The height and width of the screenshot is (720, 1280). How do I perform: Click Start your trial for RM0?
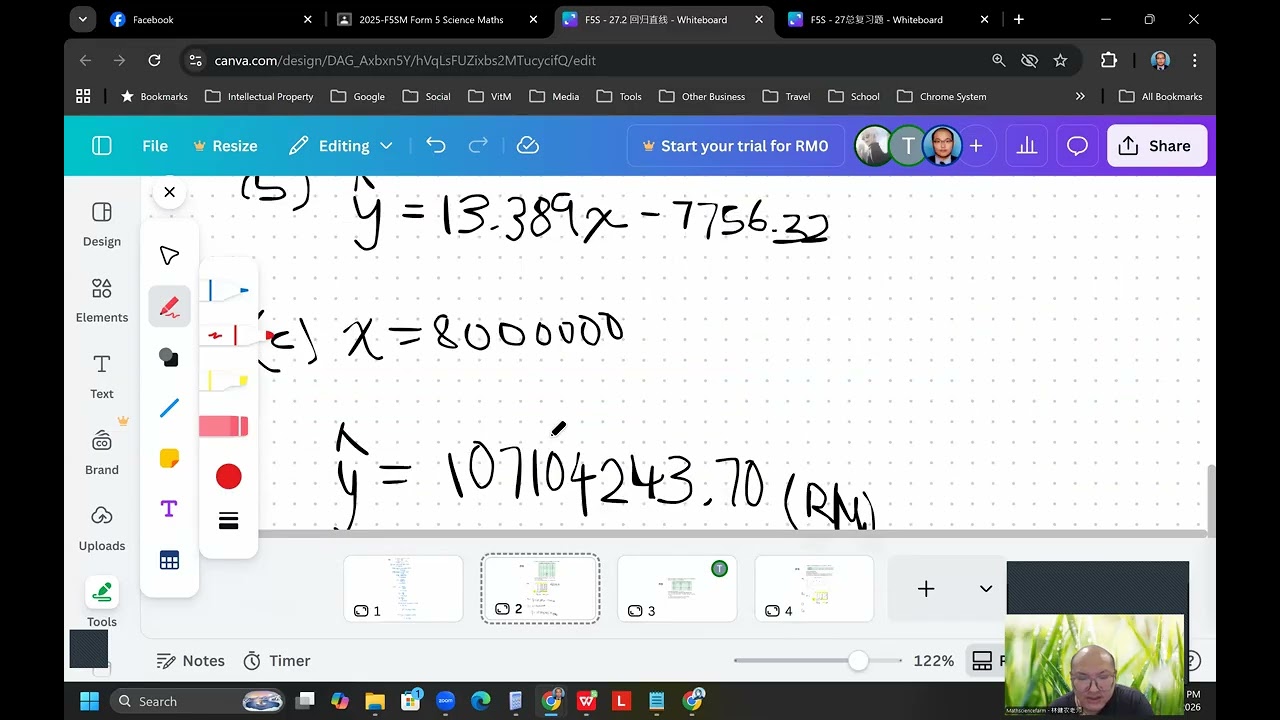[735, 146]
